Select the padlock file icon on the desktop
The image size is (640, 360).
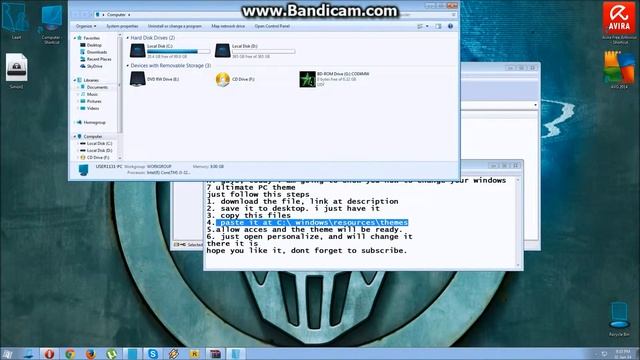tap(16, 70)
